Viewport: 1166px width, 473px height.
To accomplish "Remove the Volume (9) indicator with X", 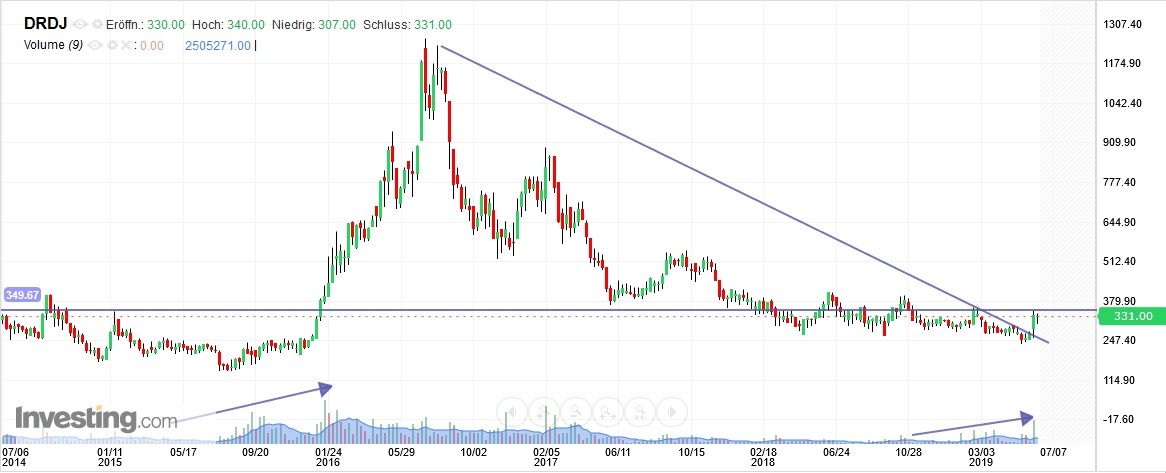I will 126,45.
